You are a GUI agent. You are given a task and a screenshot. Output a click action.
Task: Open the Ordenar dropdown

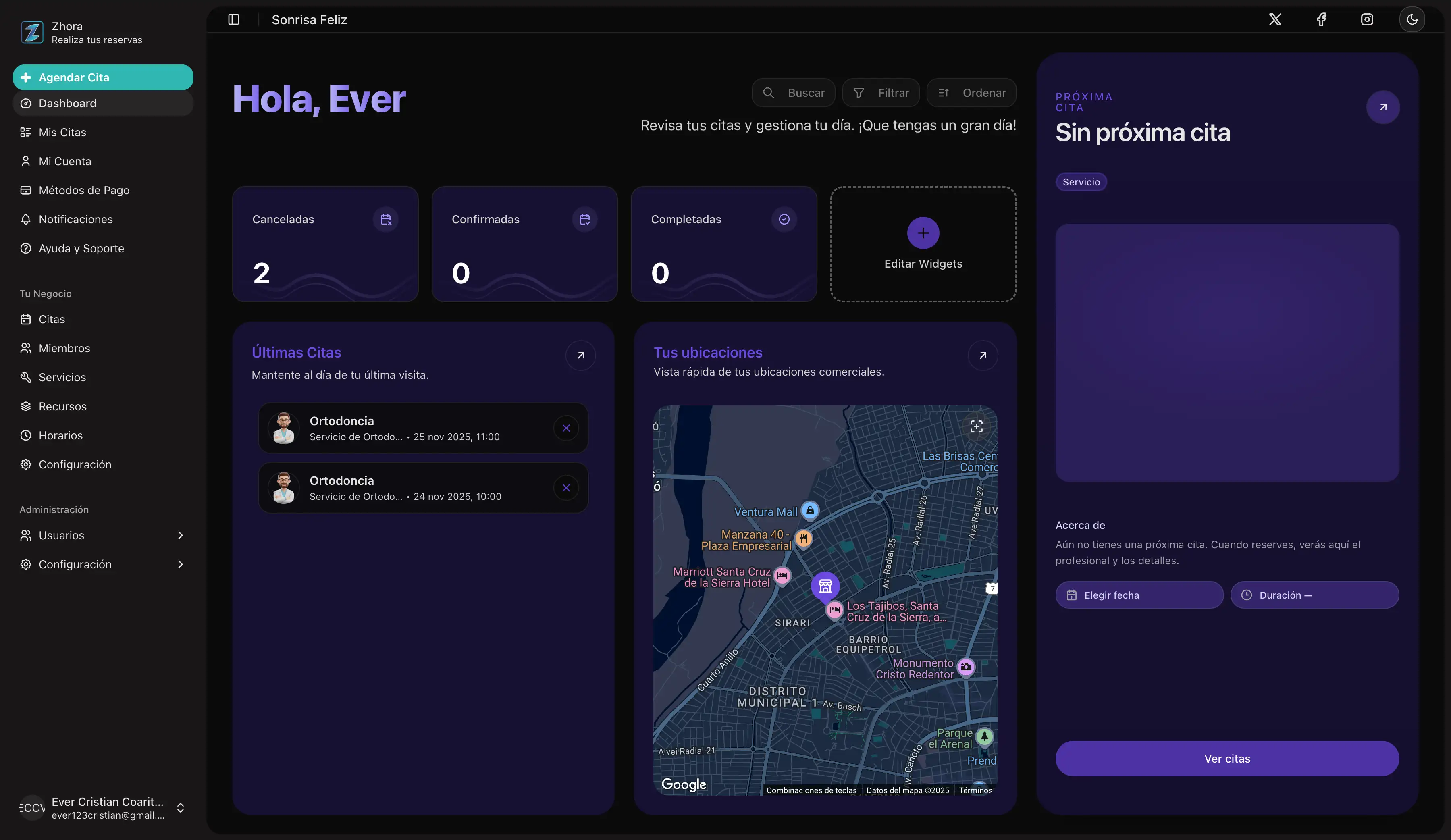tap(971, 93)
